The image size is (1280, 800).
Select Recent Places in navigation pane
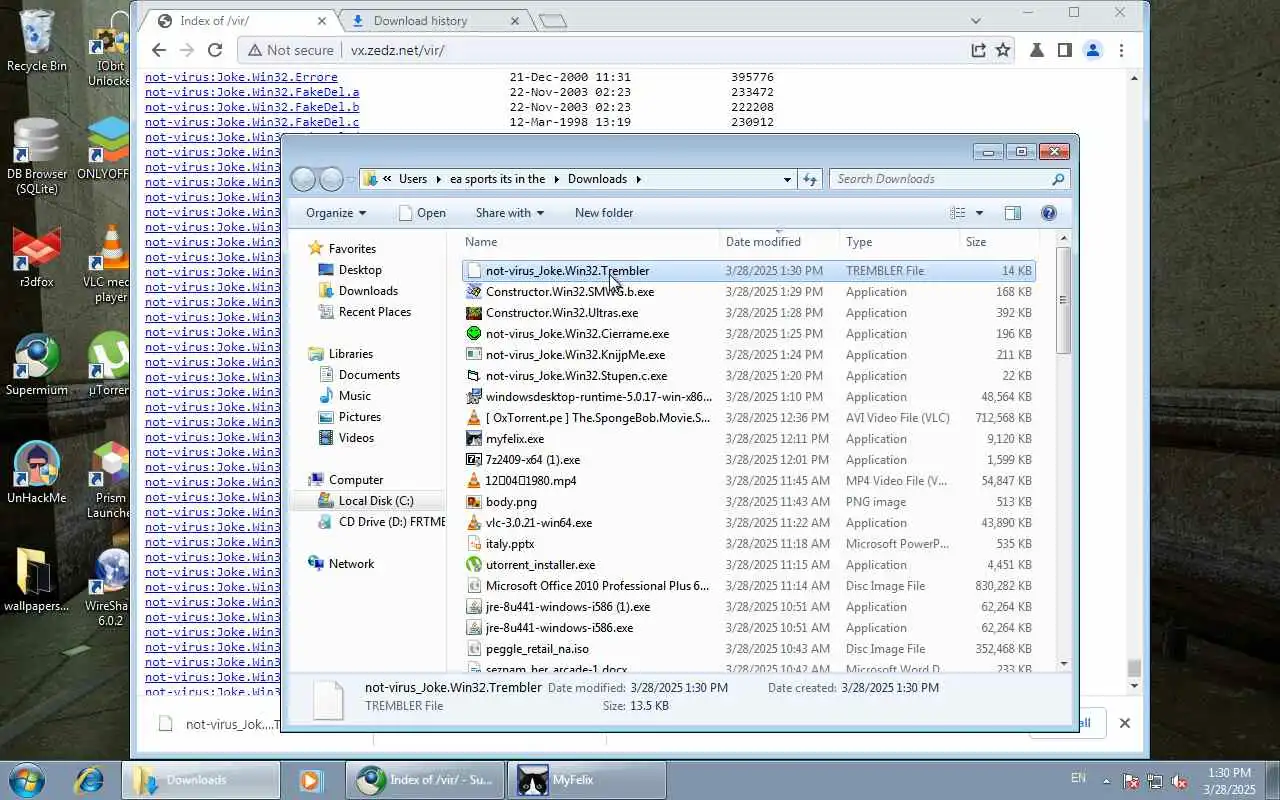(x=374, y=312)
